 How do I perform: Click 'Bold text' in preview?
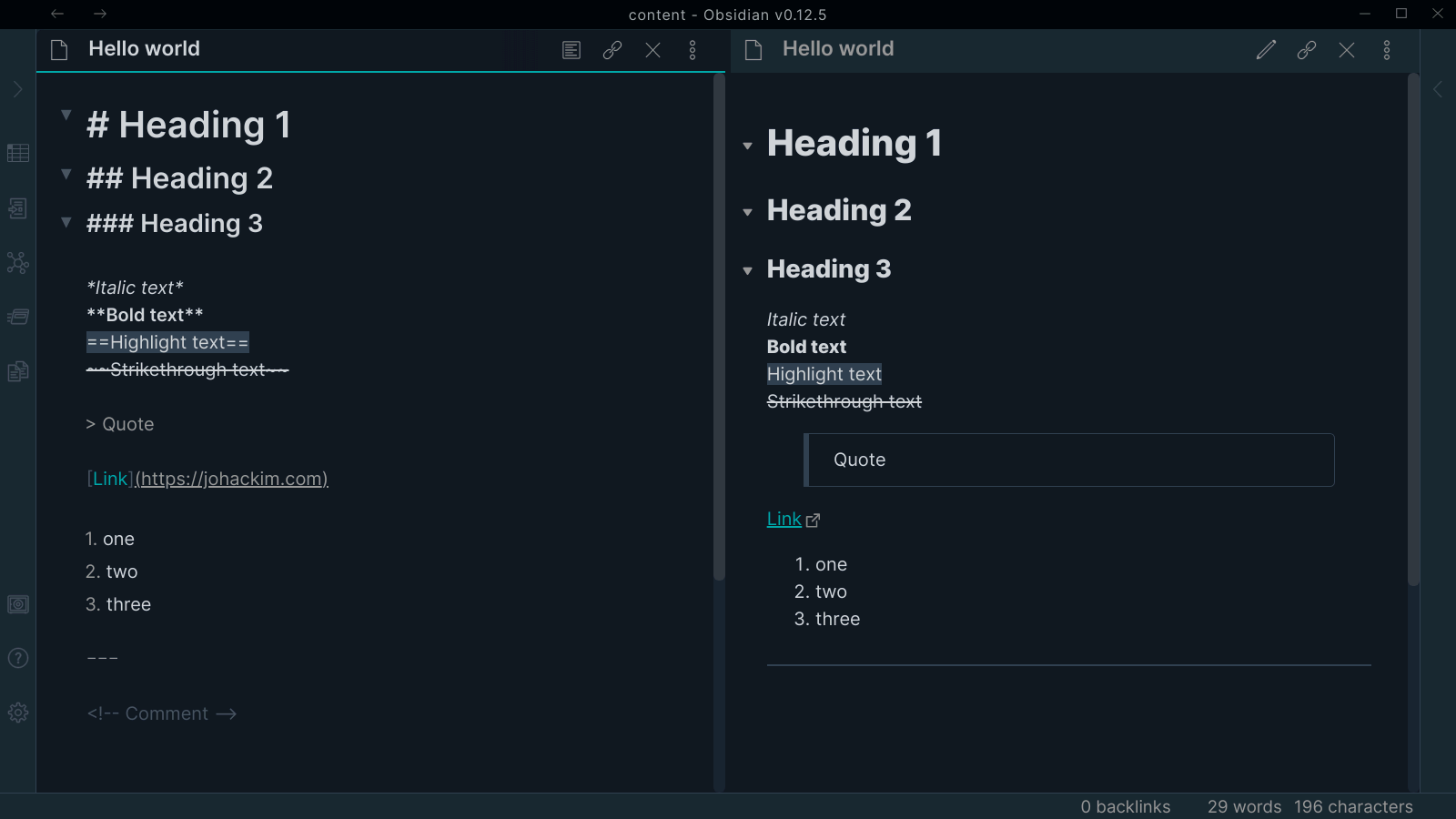click(806, 347)
